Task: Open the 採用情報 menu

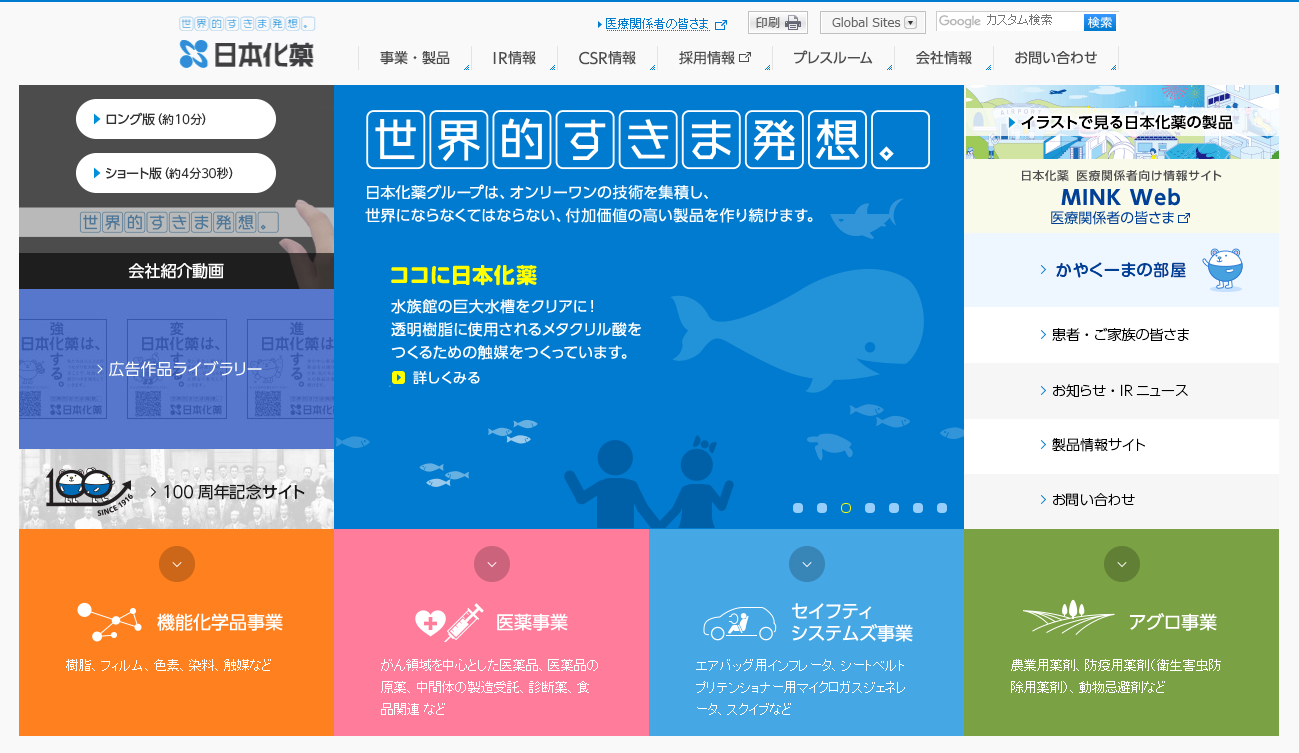Action: click(714, 58)
